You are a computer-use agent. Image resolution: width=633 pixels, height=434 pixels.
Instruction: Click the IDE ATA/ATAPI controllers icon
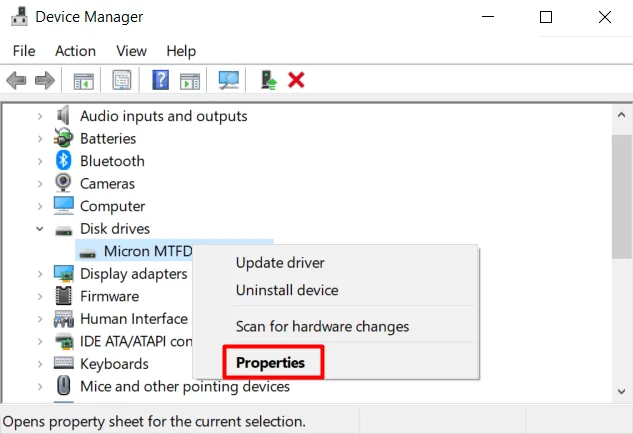click(63, 341)
